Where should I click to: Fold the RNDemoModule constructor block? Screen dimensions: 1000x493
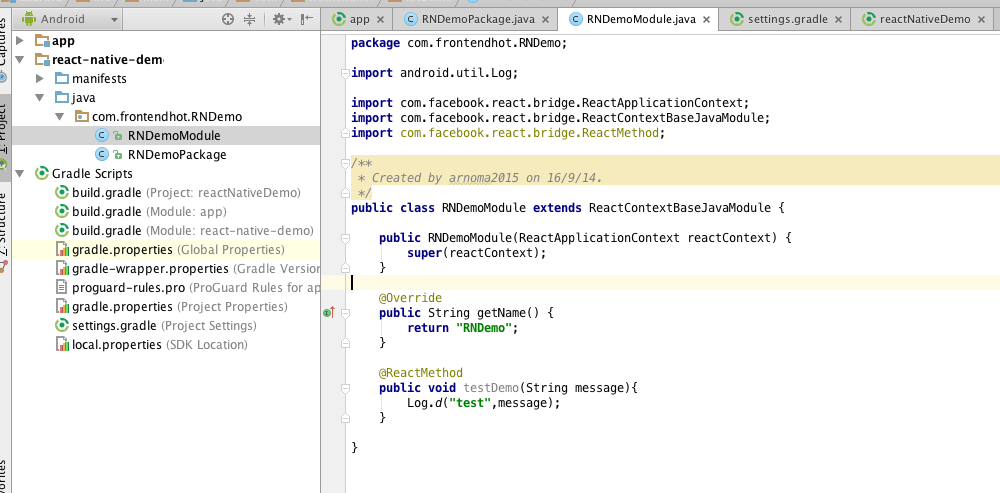coord(345,238)
